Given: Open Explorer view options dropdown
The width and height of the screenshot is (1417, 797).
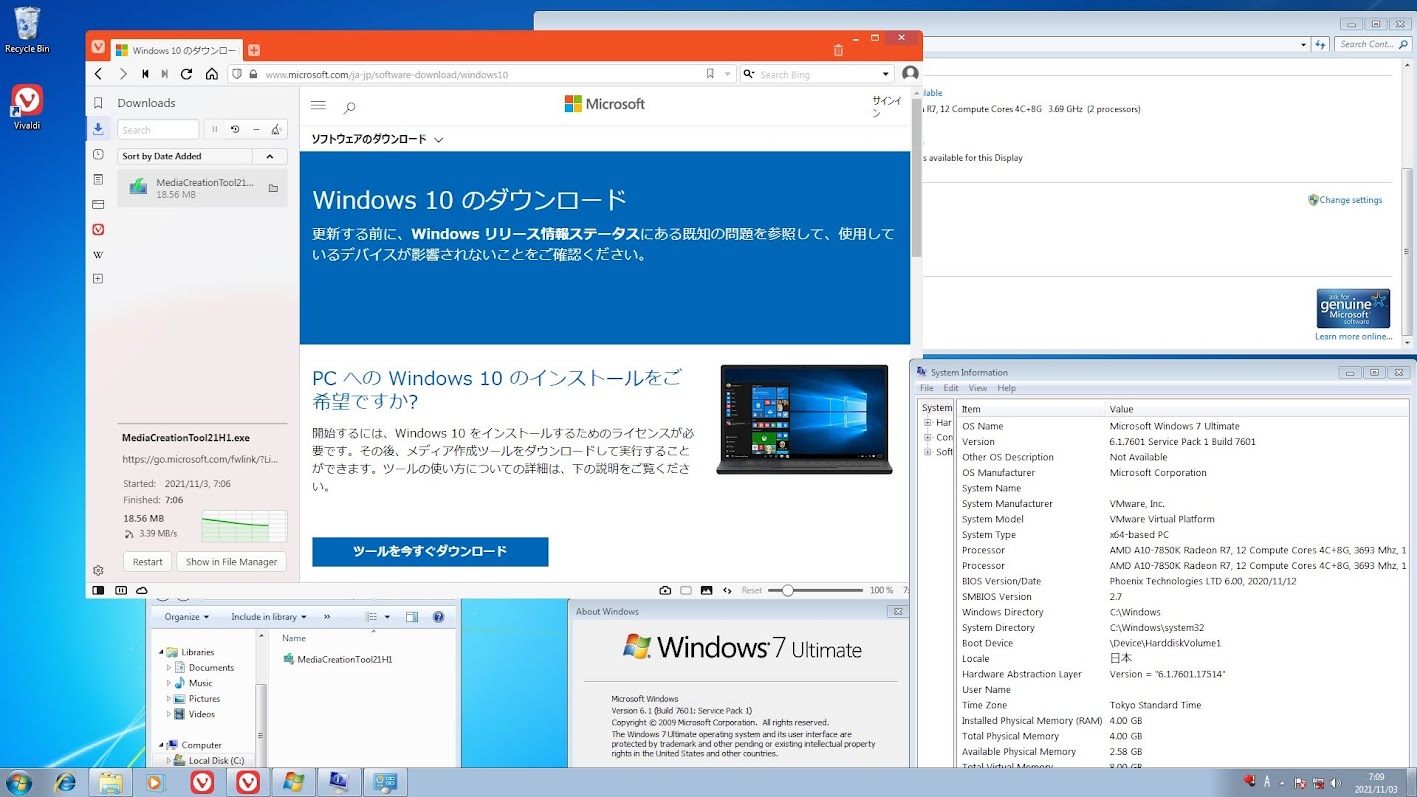Looking at the screenshot, I should click(387, 617).
